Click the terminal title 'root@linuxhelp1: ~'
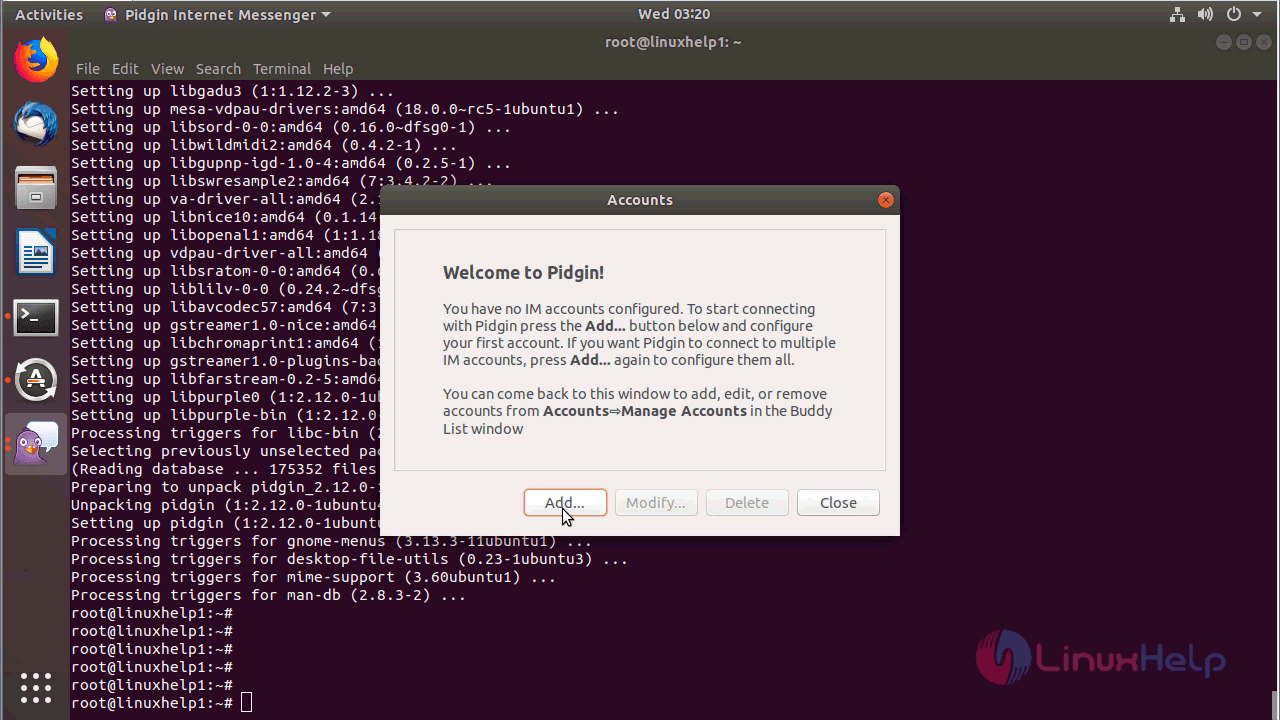 click(673, 42)
